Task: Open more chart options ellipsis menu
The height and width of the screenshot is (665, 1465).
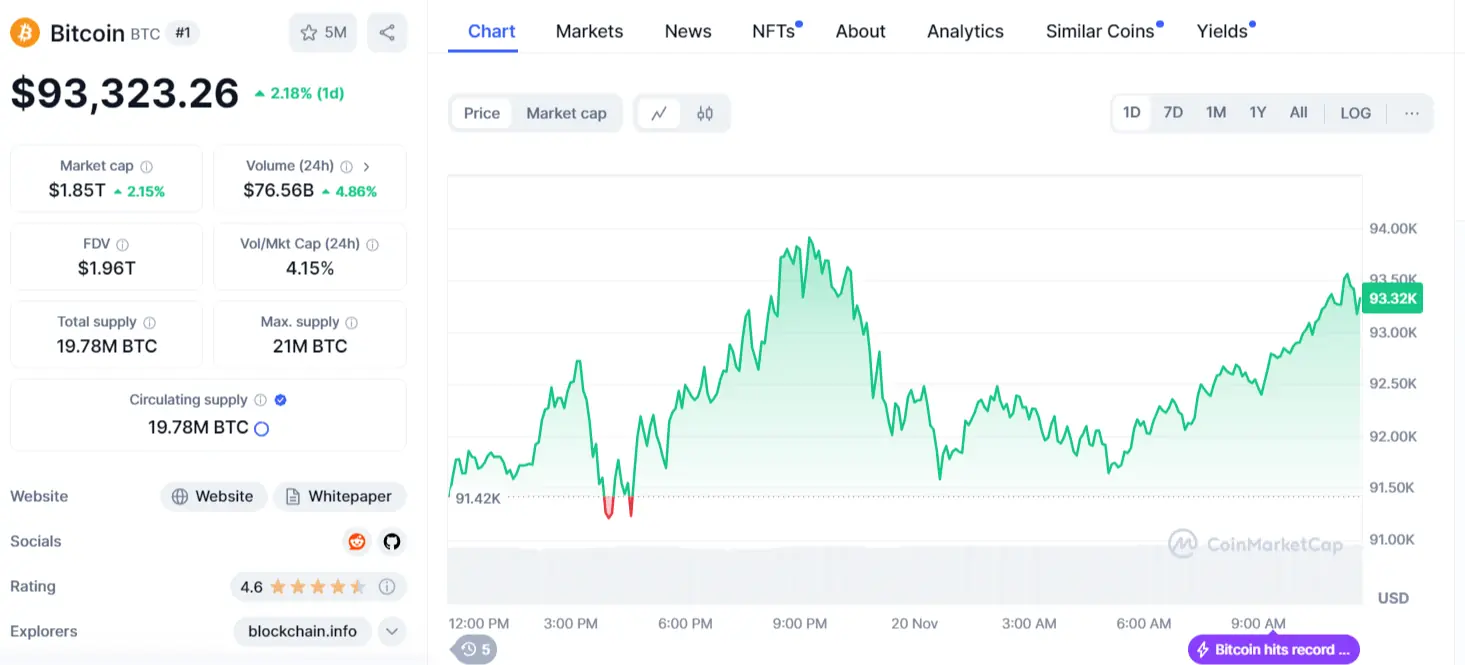Action: (1411, 113)
